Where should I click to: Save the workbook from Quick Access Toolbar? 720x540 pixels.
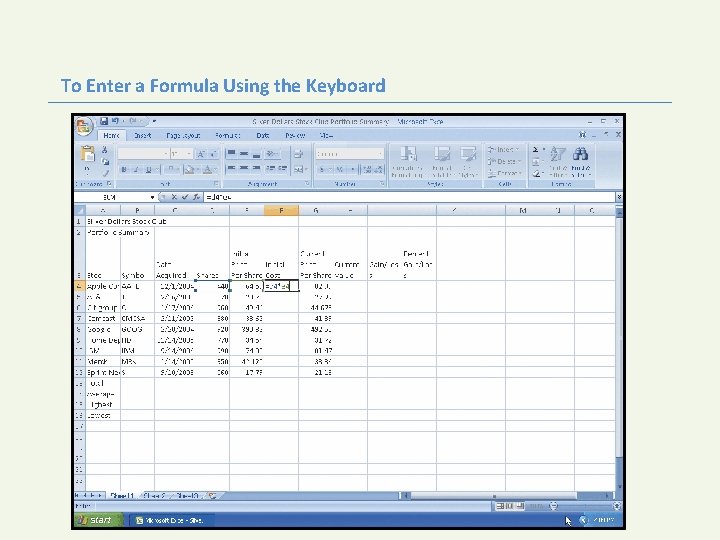(x=104, y=121)
